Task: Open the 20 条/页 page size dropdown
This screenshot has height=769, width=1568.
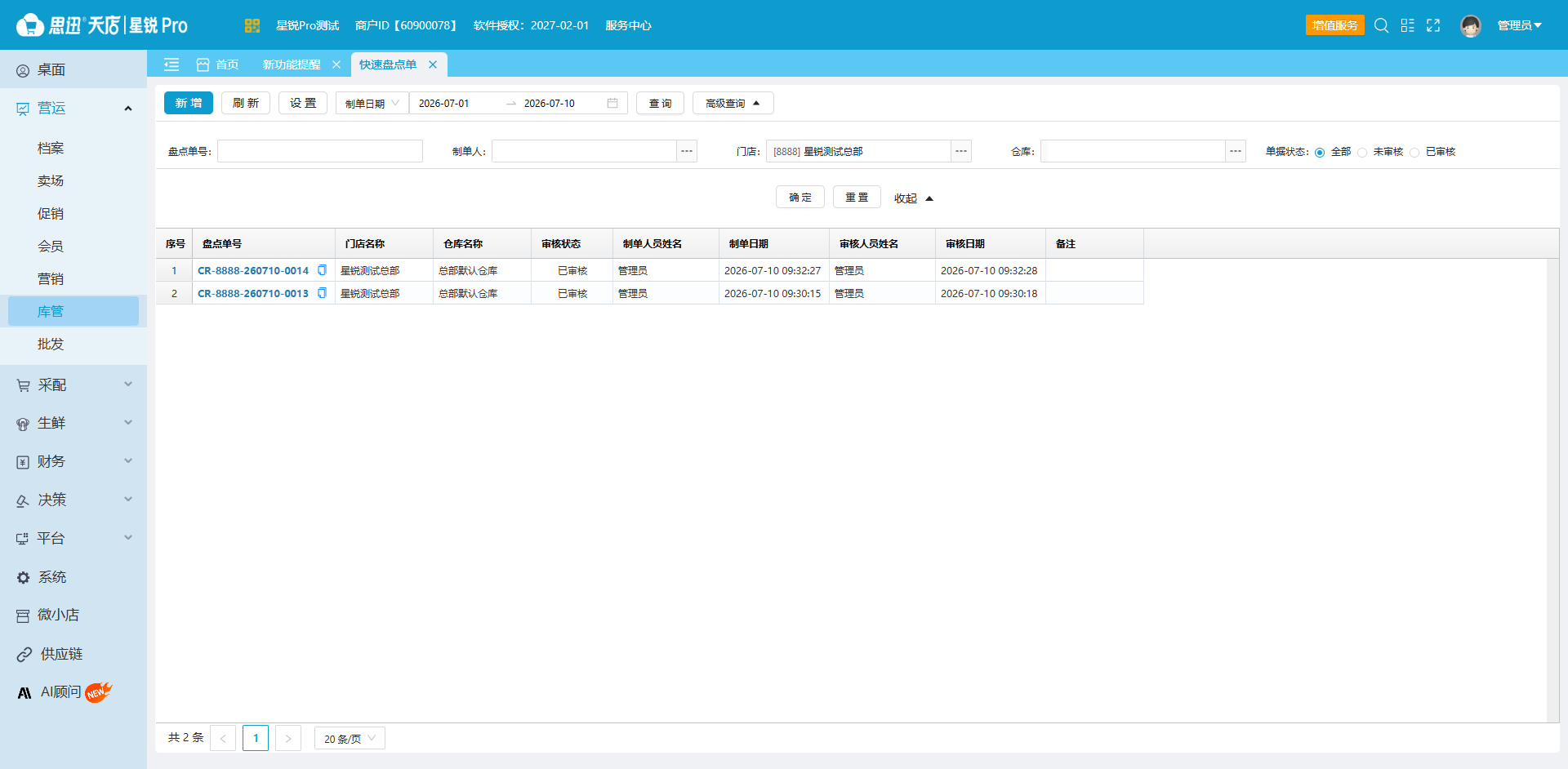Action: (350, 738)
